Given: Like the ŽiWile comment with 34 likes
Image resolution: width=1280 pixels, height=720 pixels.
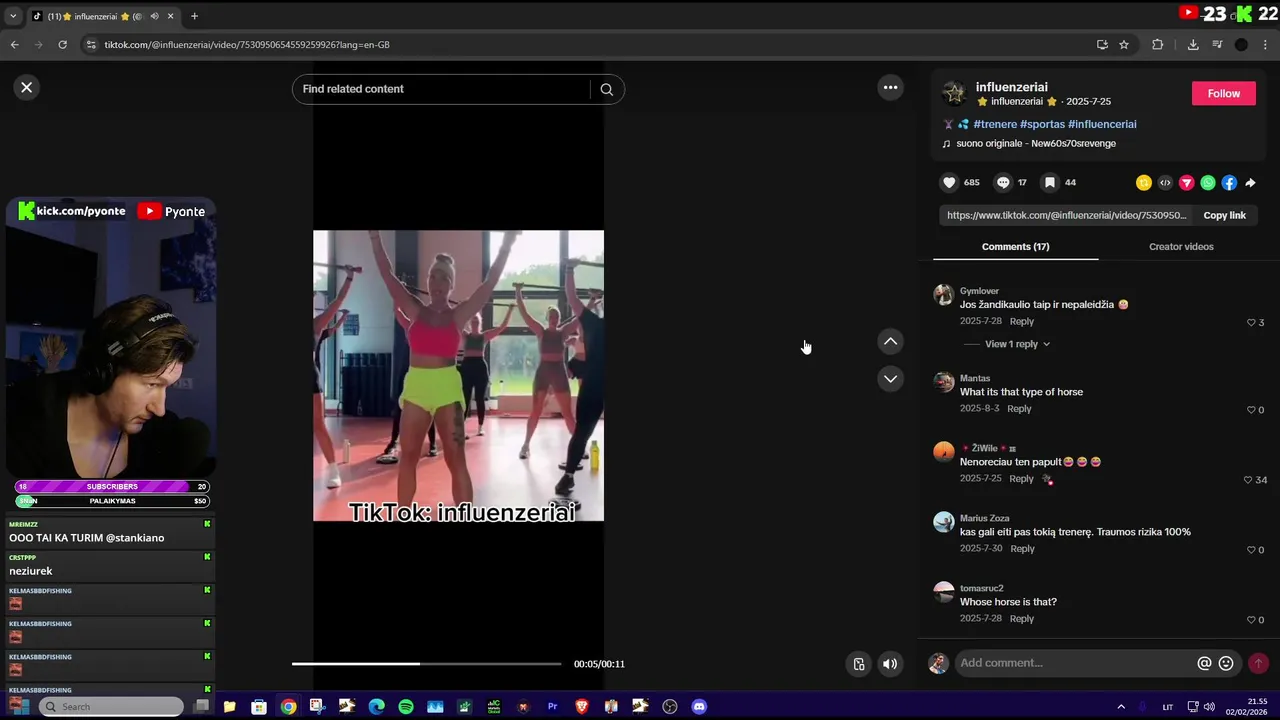Looking at the screenshot, I should coord(1248,480).
